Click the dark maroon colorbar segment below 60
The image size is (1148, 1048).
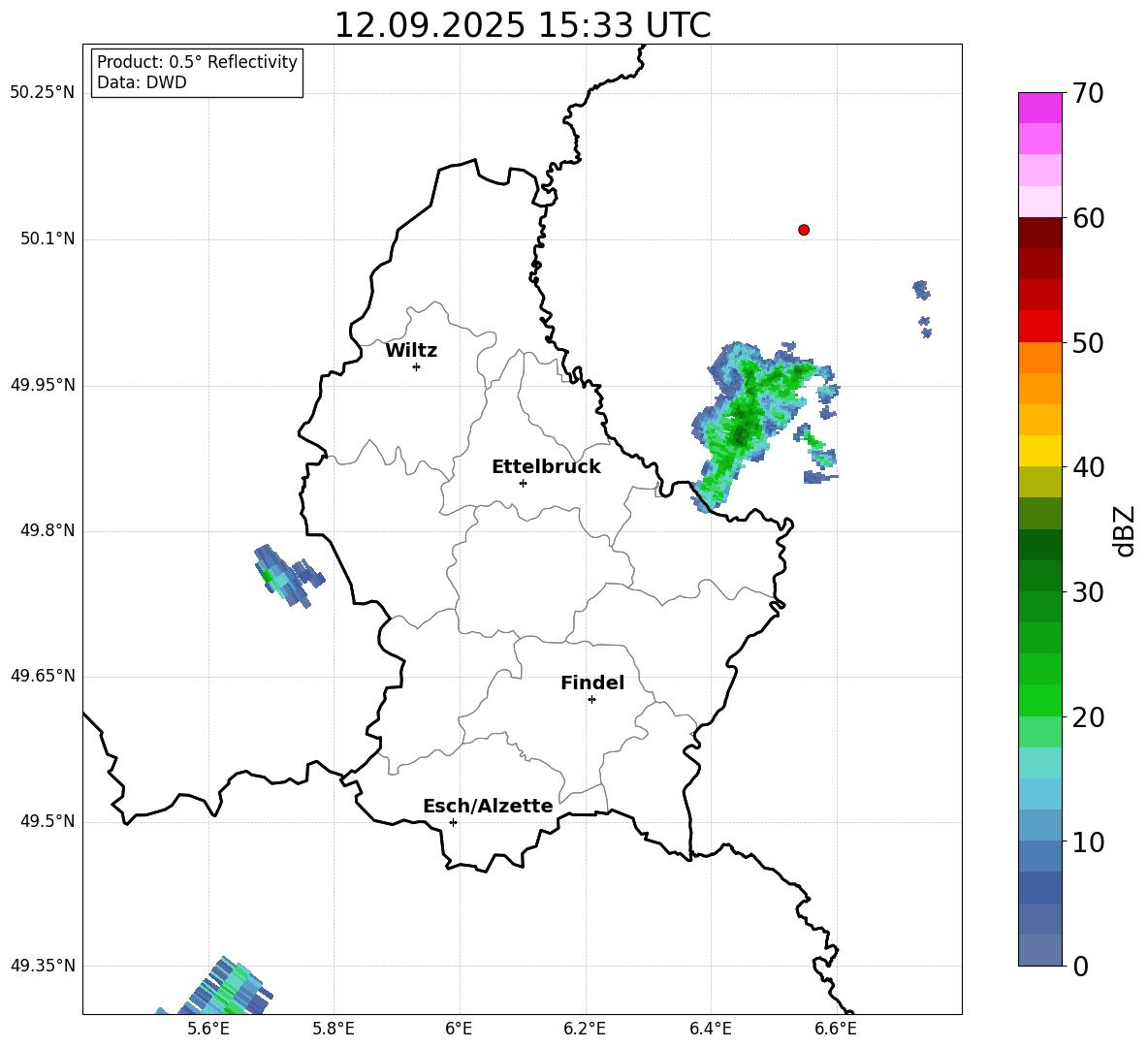(1040, 233)
